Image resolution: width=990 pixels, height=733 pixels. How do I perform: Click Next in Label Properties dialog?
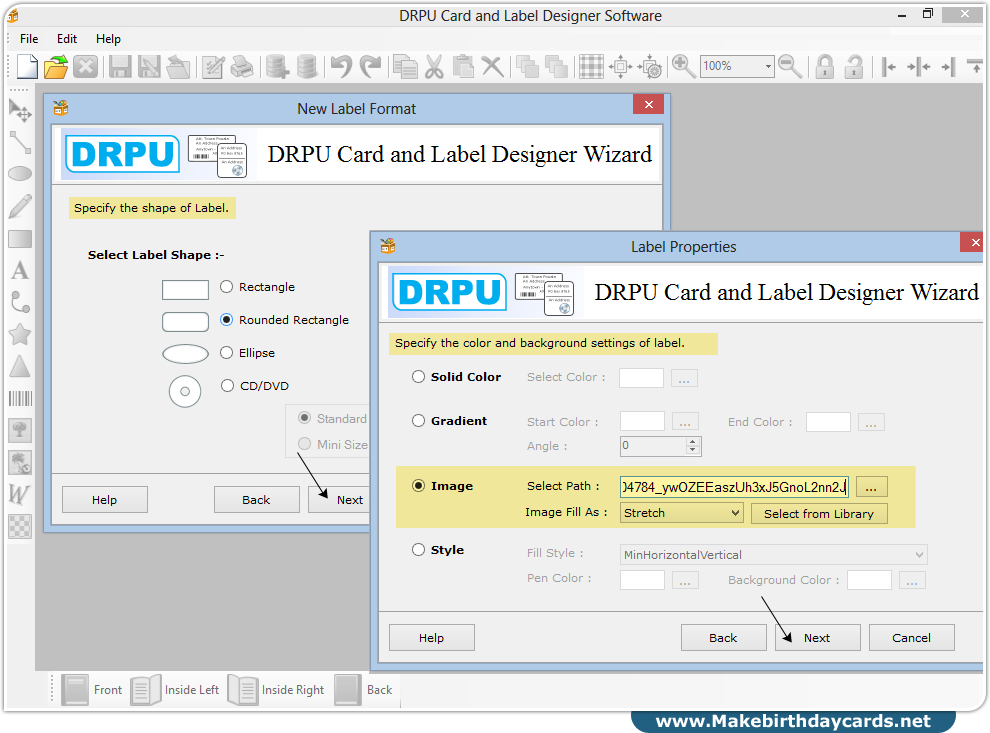pos(817,638)
